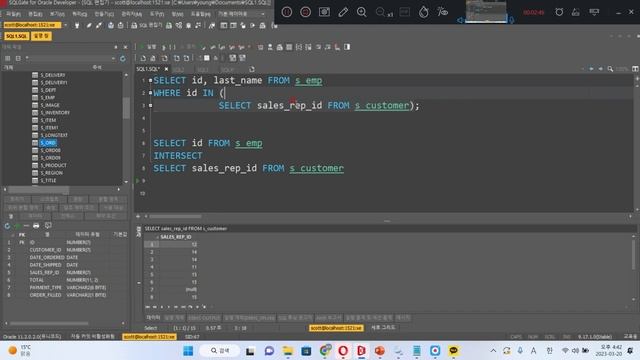This screenshot has height=360, width=640.
Task: Select the S_REGION table in tree
Action: 51,173
